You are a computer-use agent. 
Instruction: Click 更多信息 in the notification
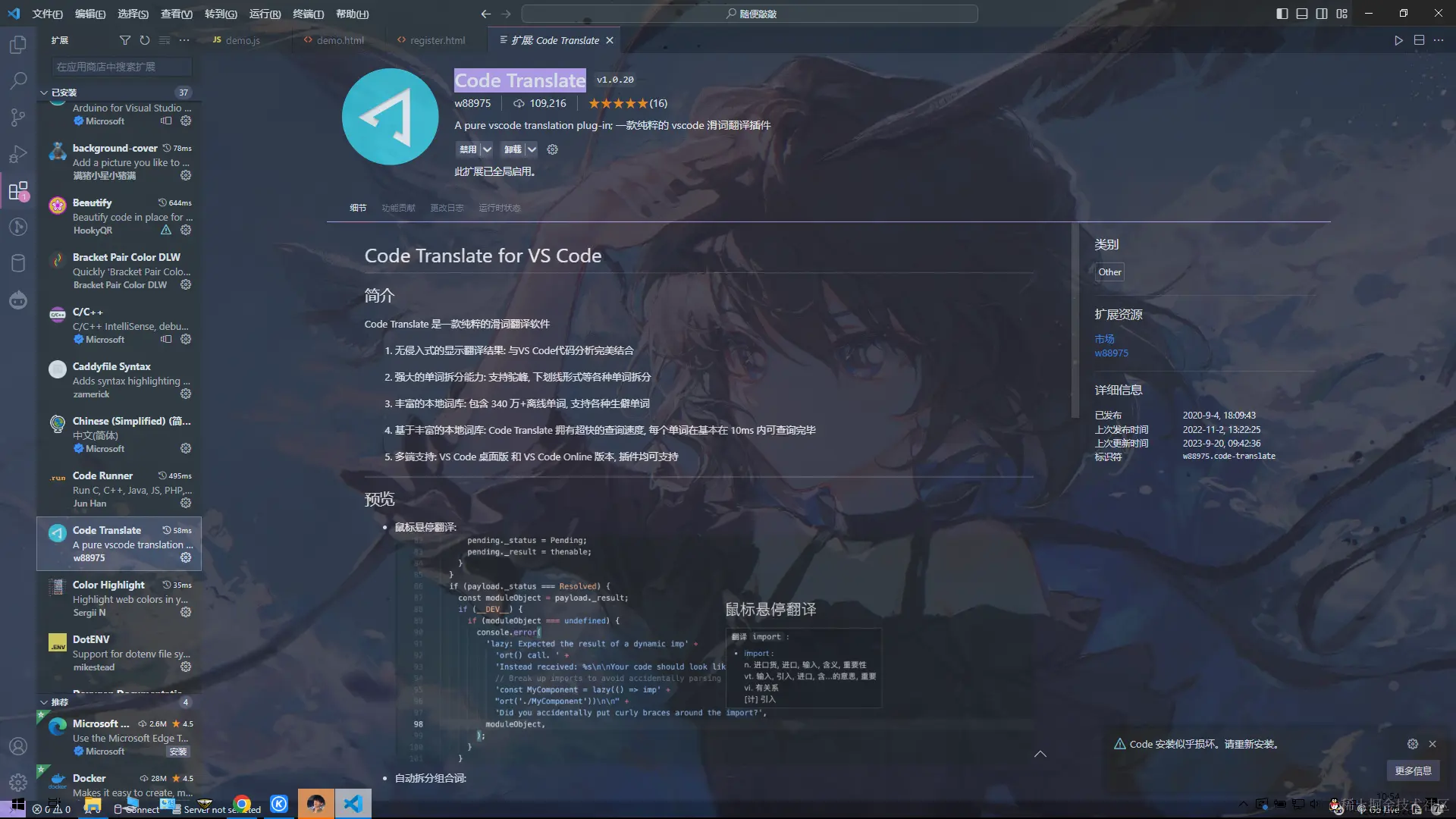click(x=1413, y=770)
